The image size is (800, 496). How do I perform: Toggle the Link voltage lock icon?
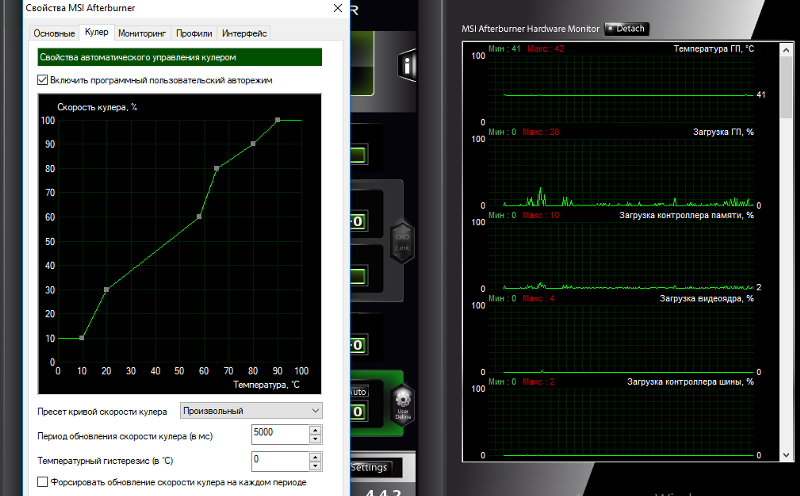tap(402, 242)
